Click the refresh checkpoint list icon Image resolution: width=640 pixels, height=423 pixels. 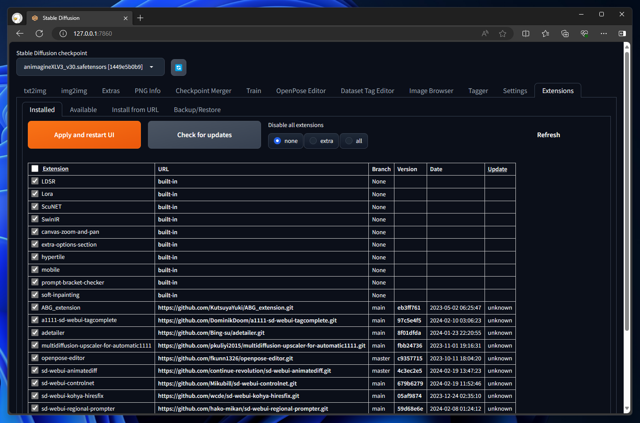click(x=178, y=68)
